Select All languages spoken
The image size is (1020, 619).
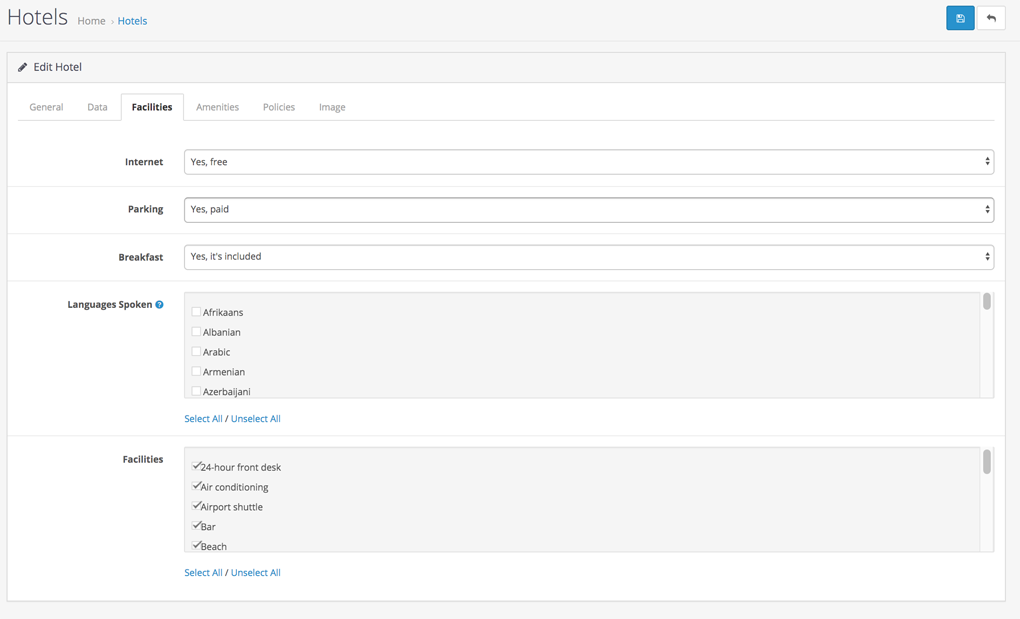click(203, 419)
